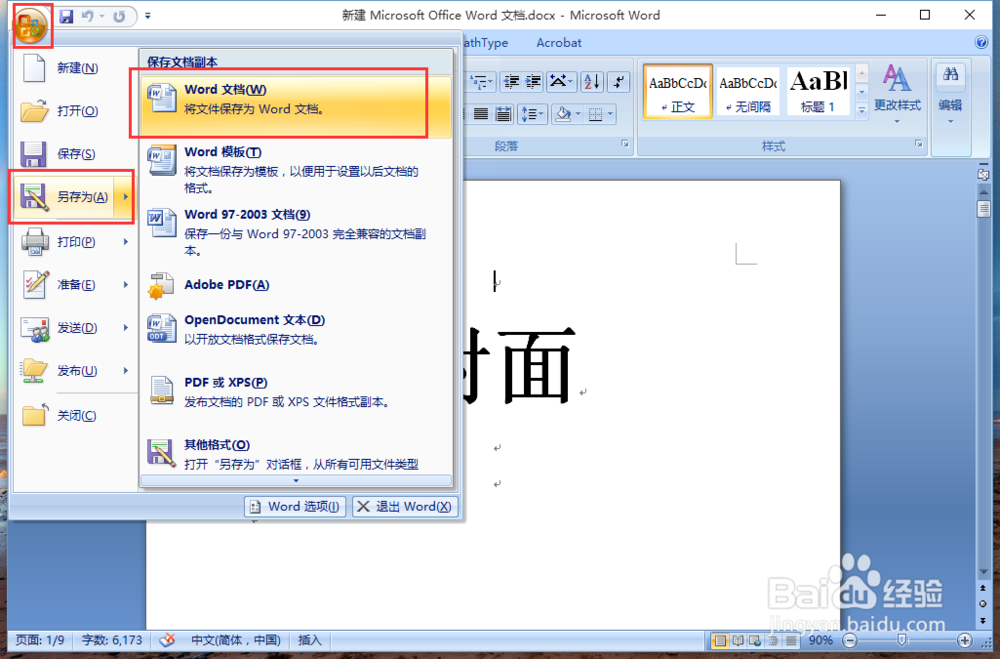Save as Adobe PDF(A)
Viewport: 1000px width, 659px height.
(x=296, y=285)
